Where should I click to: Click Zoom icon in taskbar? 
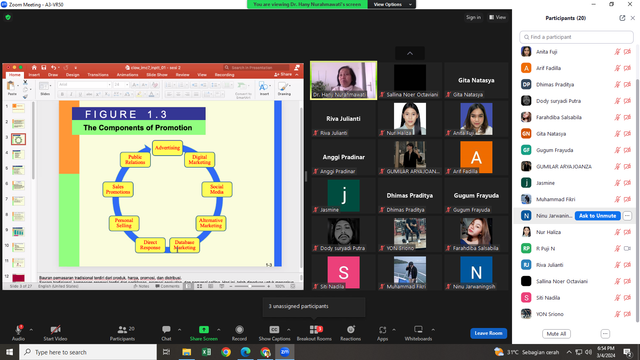[284, 352]
